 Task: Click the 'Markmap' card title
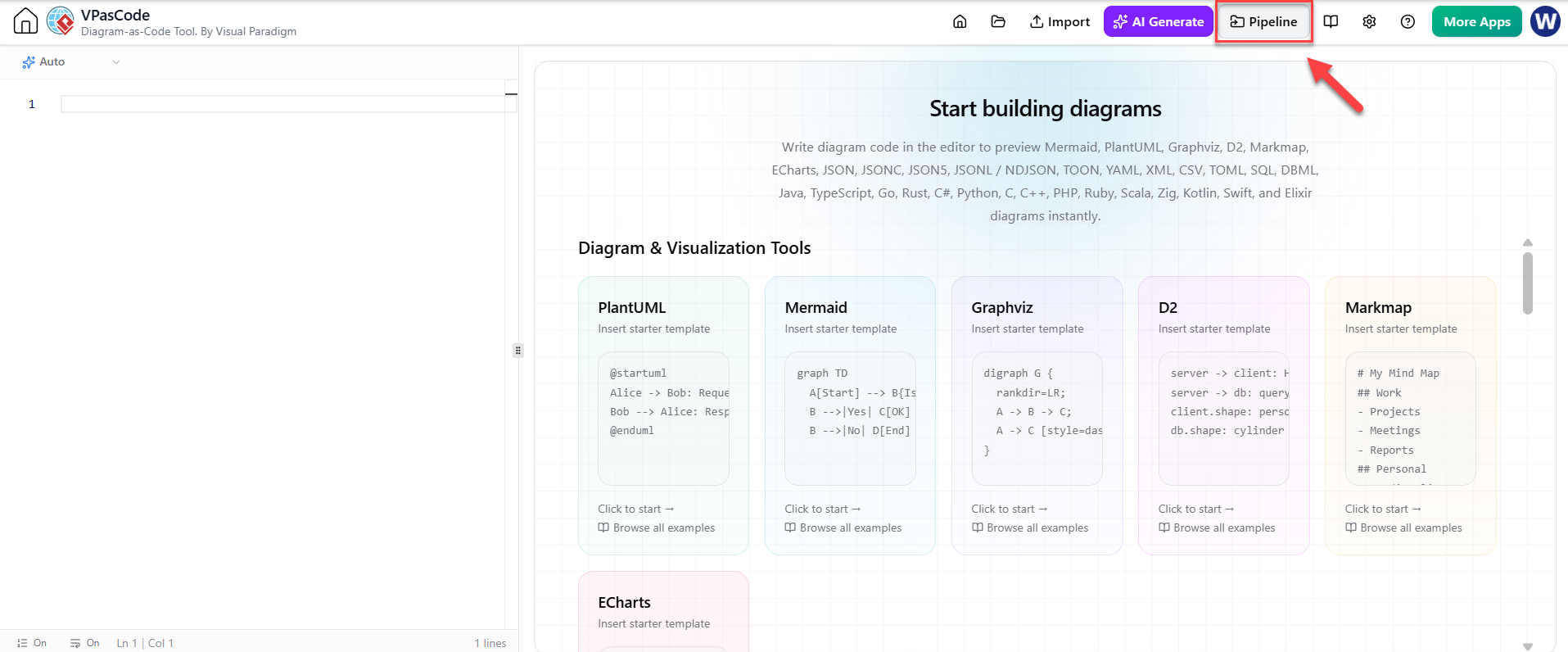click(x=1378, y=308)
